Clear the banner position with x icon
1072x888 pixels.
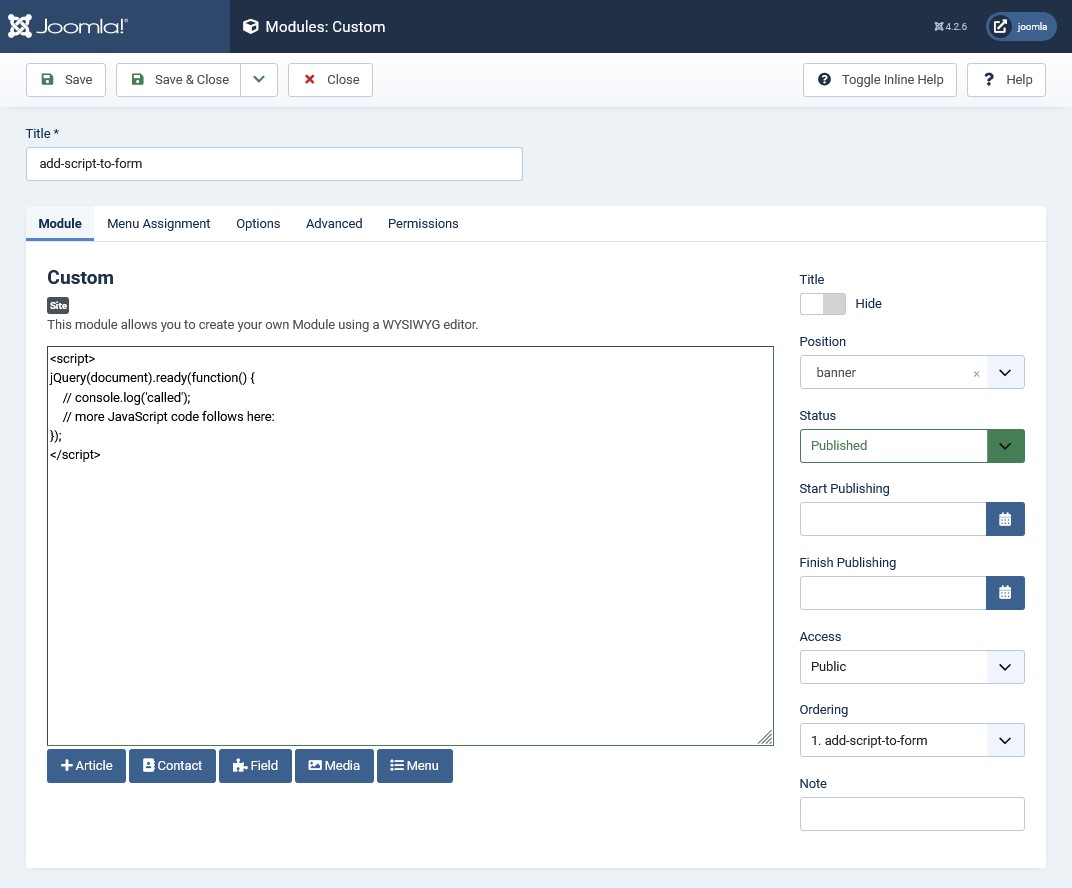[976, 373]
